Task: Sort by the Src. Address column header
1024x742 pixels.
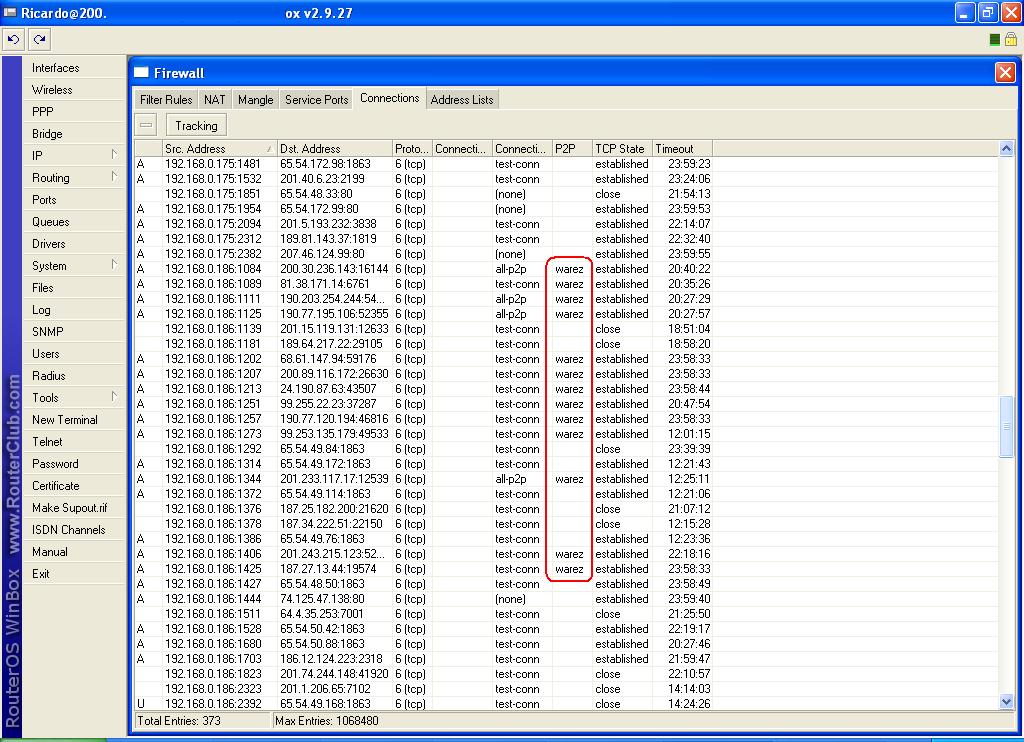Action: pyautogui.click(x=219, y=149)
